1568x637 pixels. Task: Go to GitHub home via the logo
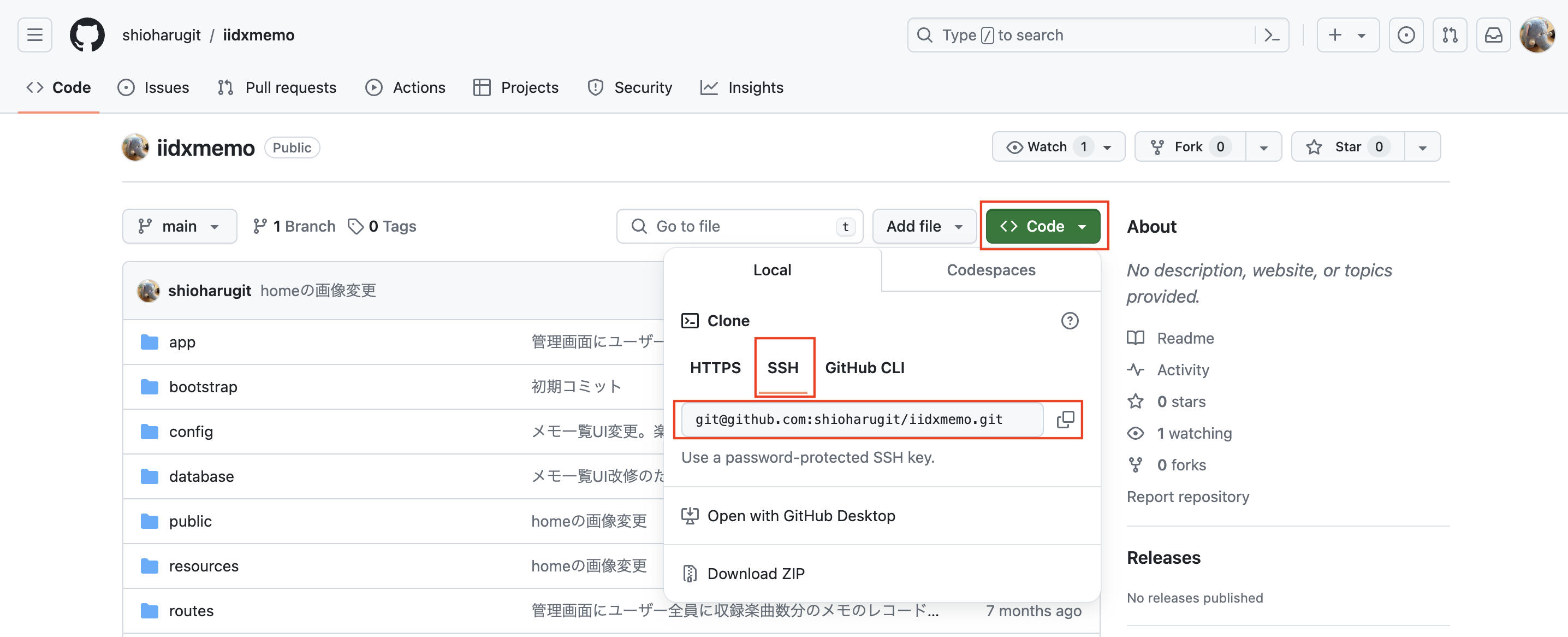(87, 35)
